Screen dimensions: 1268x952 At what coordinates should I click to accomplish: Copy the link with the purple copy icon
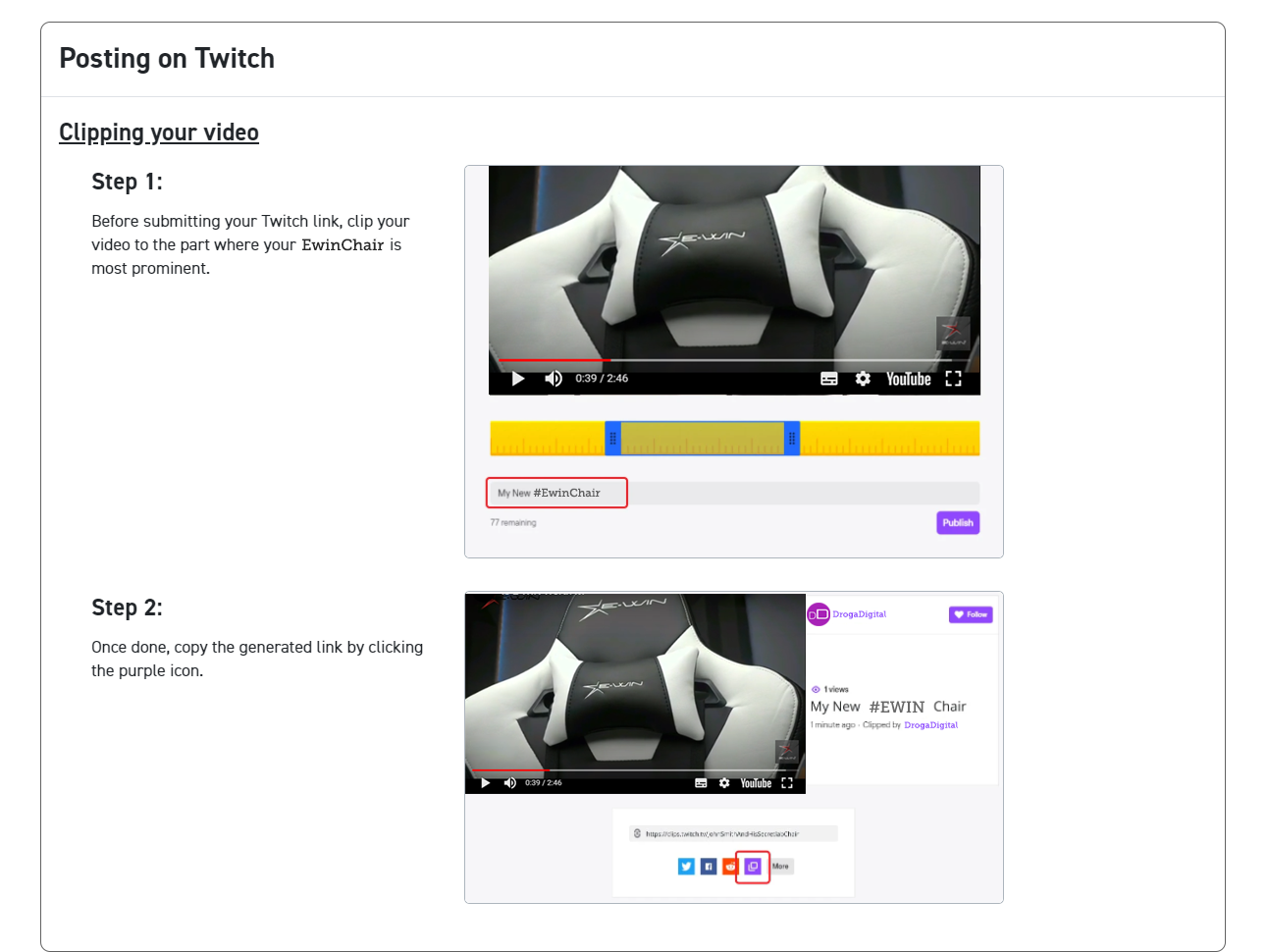(x=753, y=867)
